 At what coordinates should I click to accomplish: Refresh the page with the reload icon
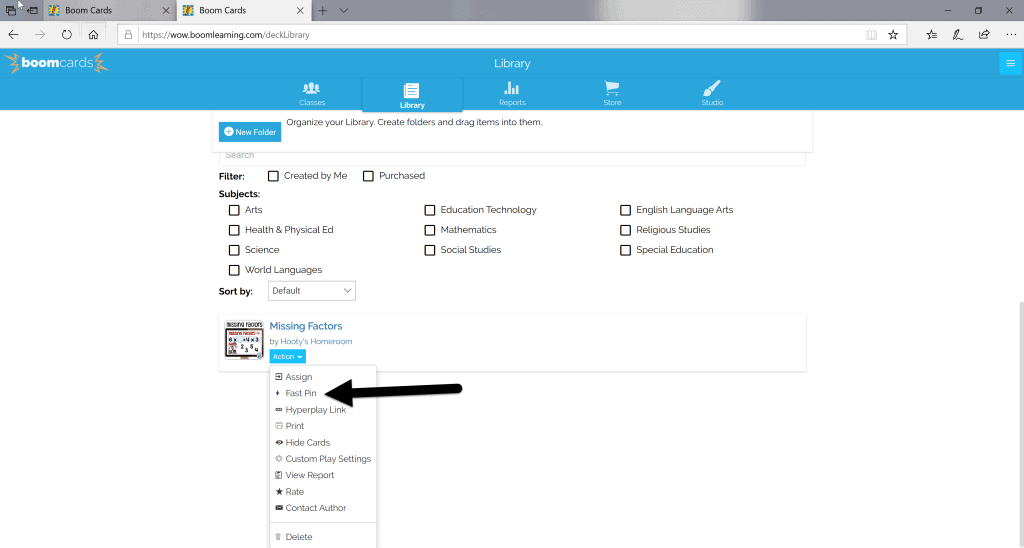coord(67,35)
